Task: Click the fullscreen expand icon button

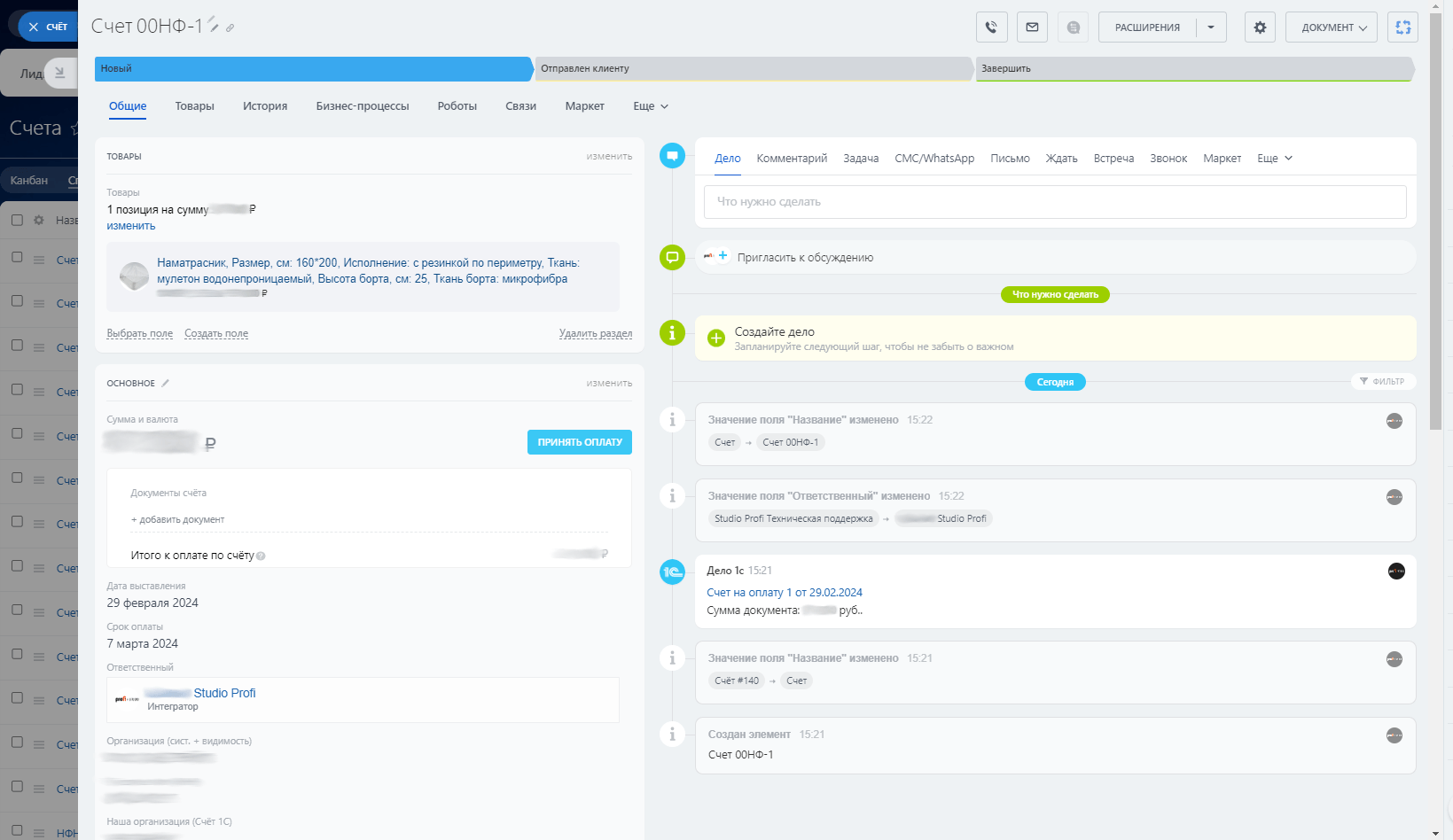Action: (x=1402, y=27)
